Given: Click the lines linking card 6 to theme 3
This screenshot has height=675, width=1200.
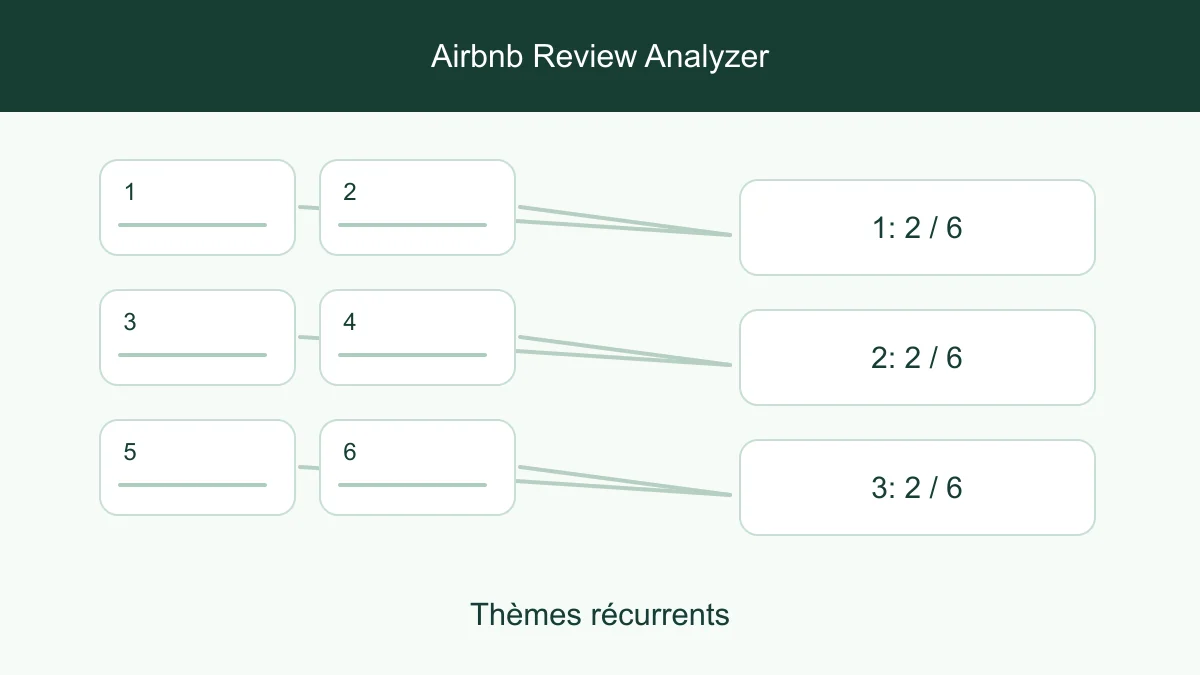Looking at the screenshot, I should 625,481.
